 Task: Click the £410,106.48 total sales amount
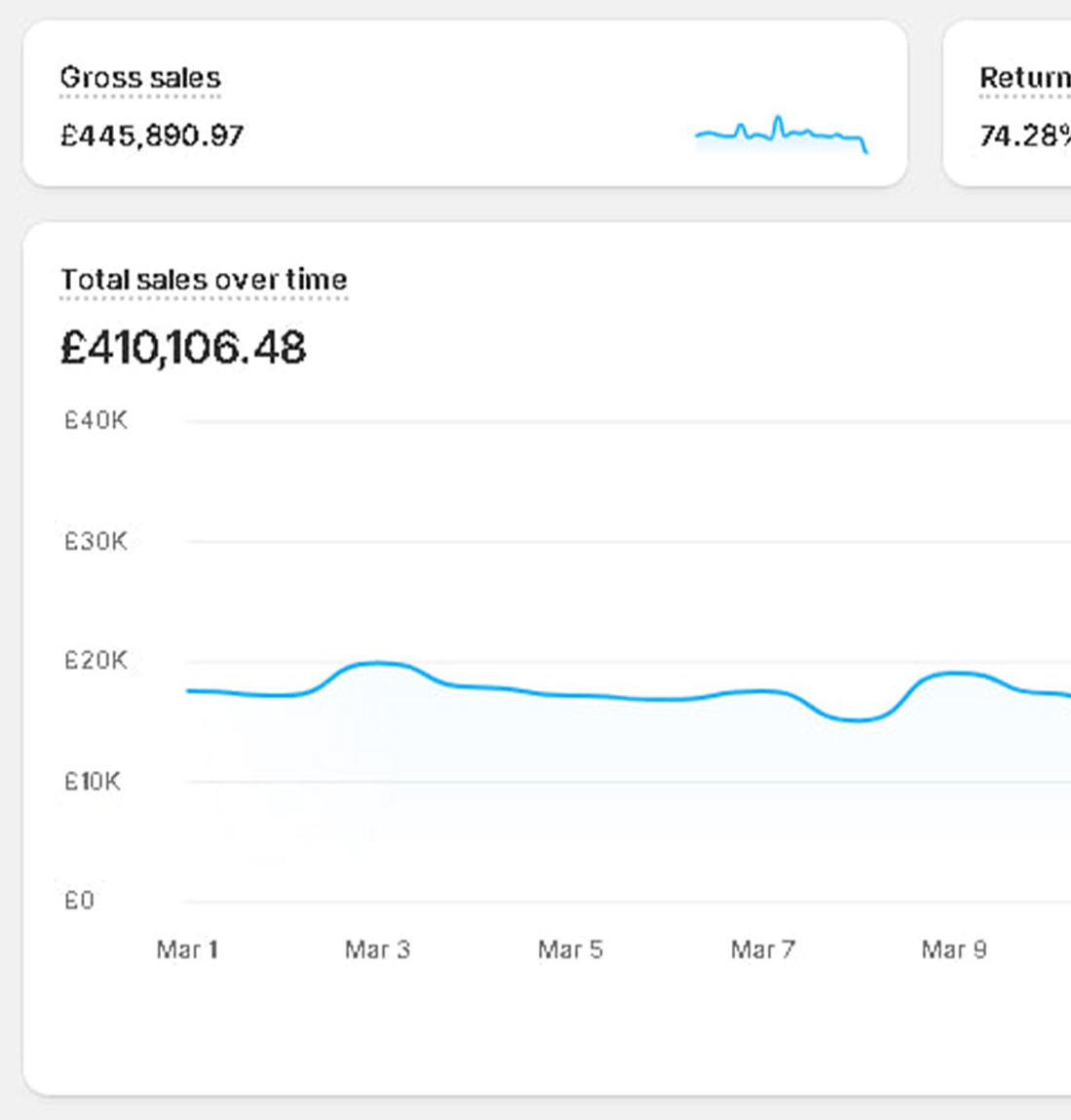183,348
